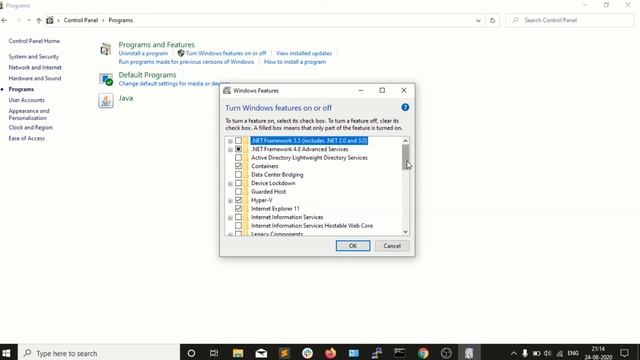The width and height of the screenshot is (640, 360).
Task: Click battery icon in system tray
Action: [536, 353]
